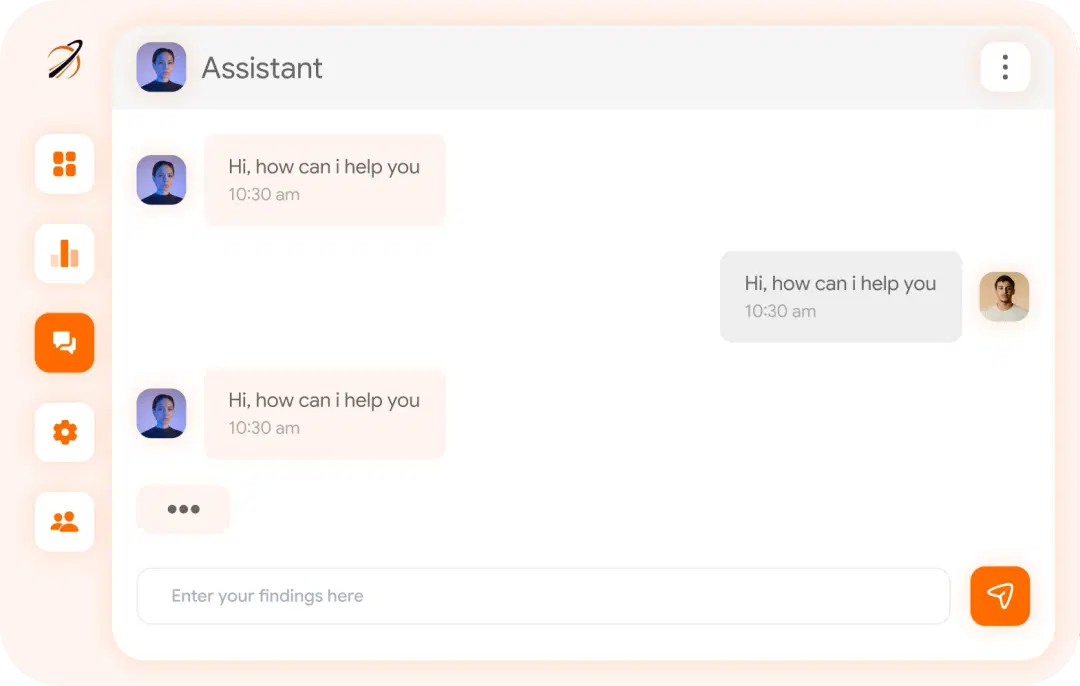The width and height of the screenshot is (1080, 686).
Task: Click the Assistant title in header
Action: (262, 68)
